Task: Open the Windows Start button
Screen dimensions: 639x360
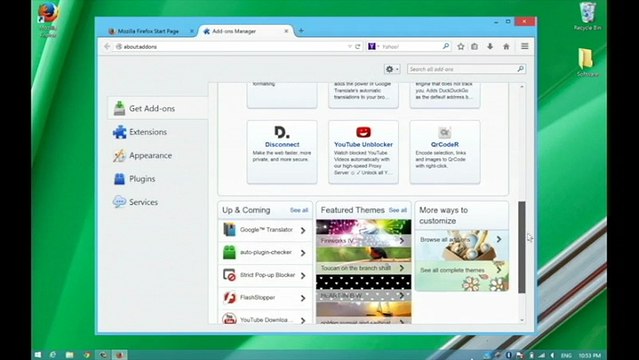Action: click(x=38, y=355)
